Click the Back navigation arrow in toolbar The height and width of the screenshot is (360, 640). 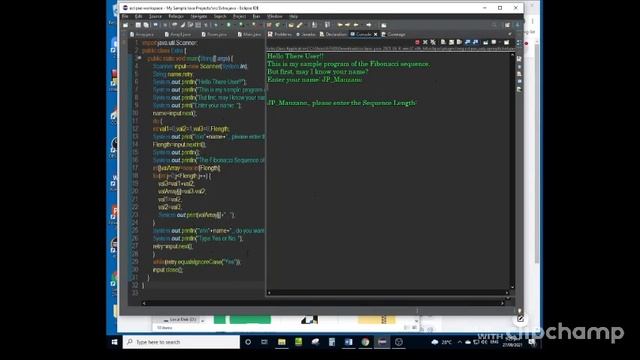(x=356, y=25)
